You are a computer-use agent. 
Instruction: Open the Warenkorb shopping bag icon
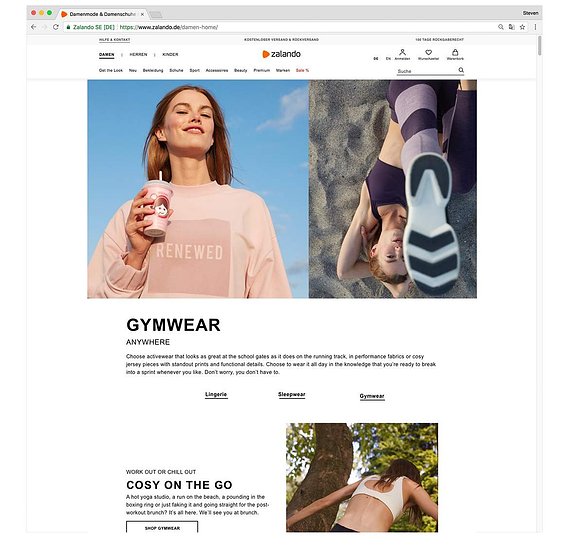click(455, 52)
